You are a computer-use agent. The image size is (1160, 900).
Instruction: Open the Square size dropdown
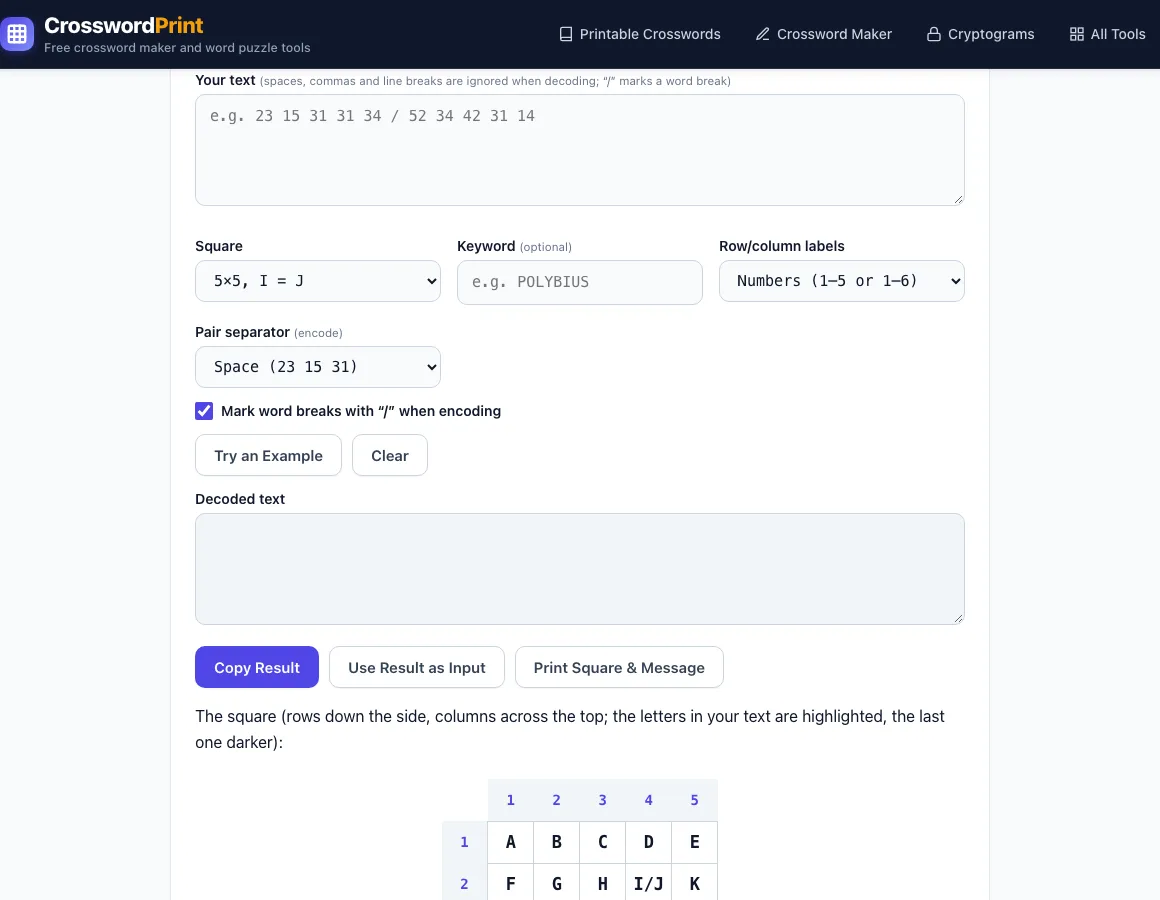coord(318,281)
